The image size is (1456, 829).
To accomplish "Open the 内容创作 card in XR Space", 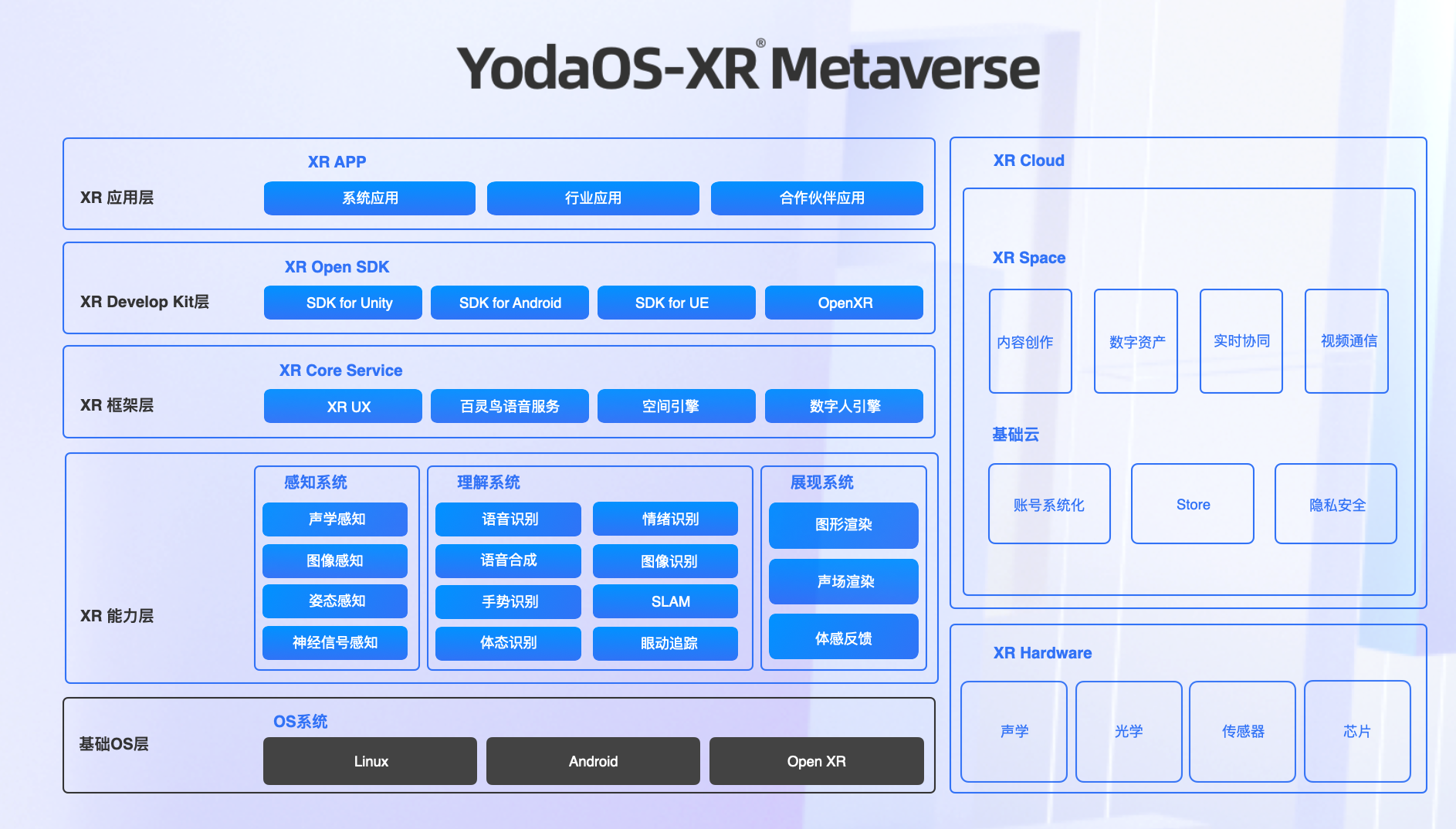I will point(1030,341).
